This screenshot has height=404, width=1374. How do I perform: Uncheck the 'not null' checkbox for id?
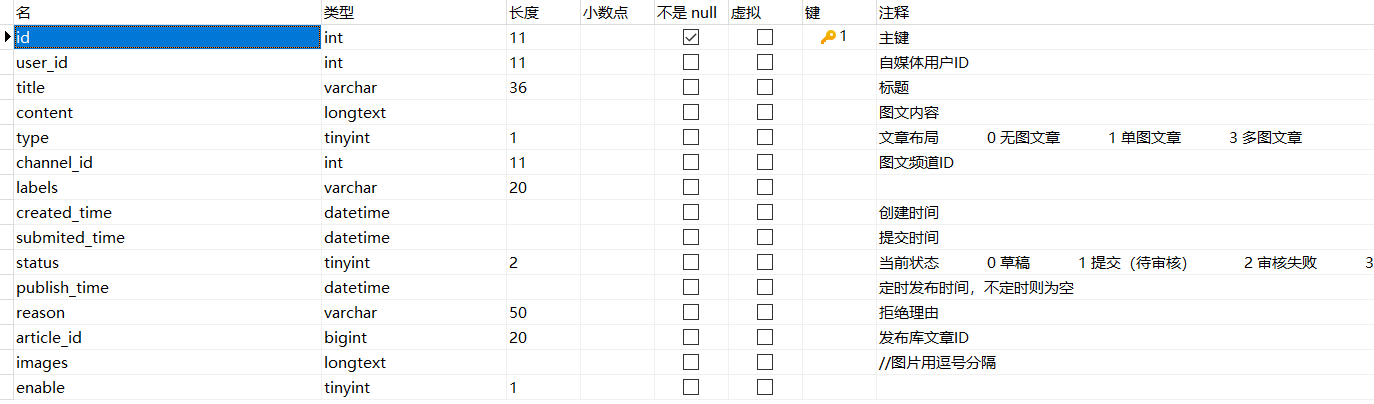pos(690,38)
